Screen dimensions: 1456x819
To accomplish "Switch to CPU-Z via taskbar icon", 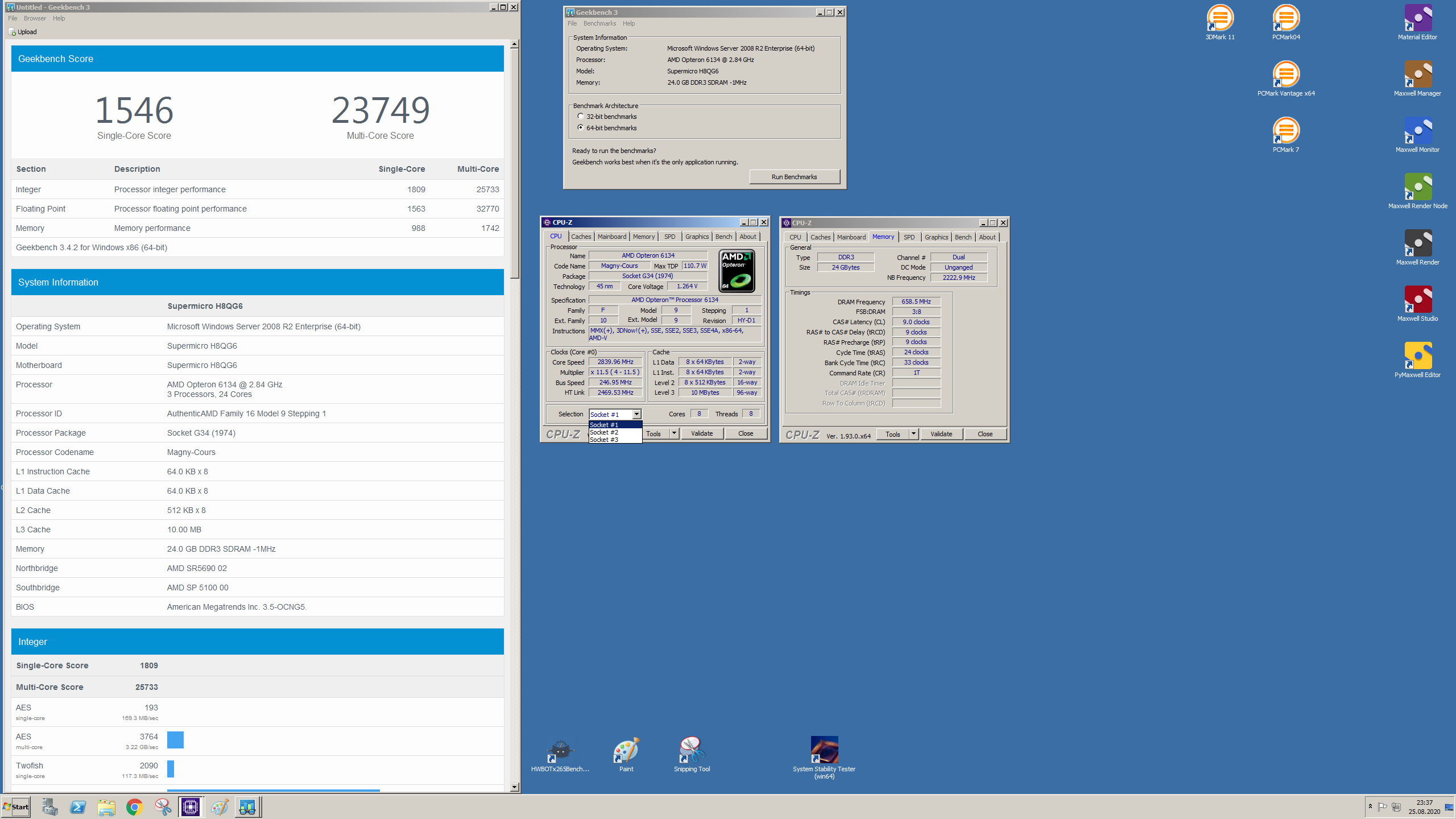I will tap(191, 807).
